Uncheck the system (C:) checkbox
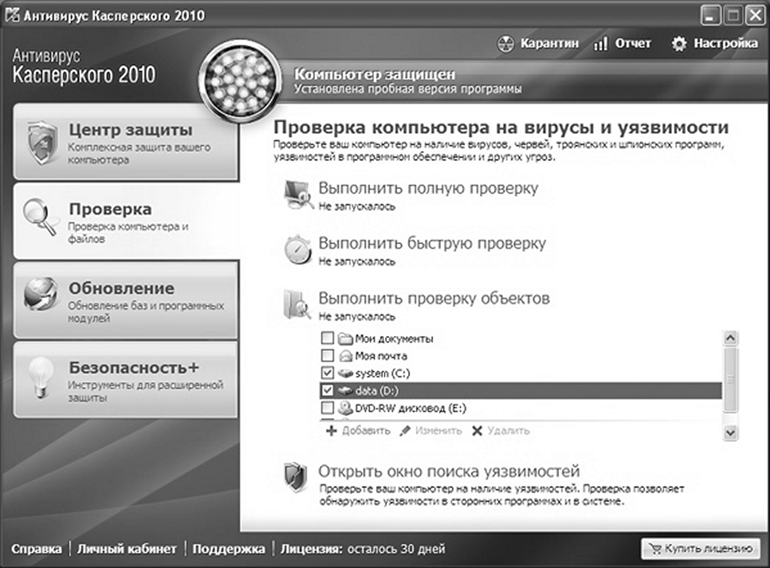770x568 pixels. coord(327,373)
